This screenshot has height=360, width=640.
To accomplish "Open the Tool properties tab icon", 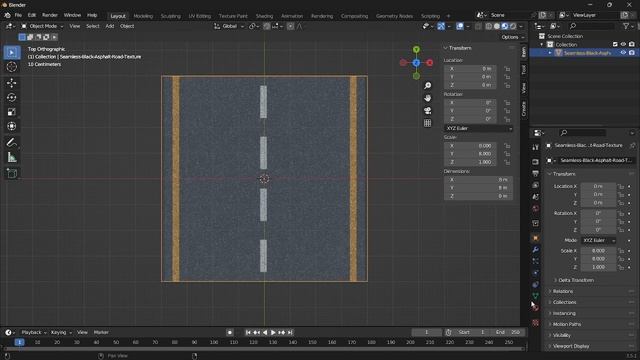I will [x=536, y=147].
